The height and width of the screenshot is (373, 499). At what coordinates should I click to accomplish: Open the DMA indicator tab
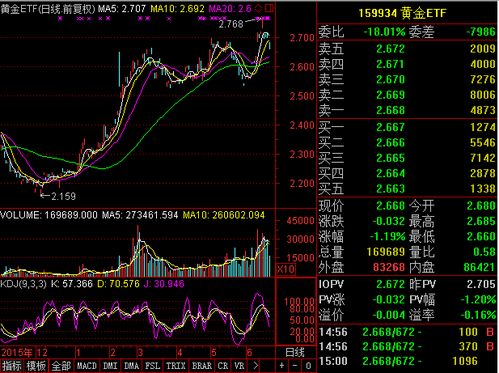(131, 366)
